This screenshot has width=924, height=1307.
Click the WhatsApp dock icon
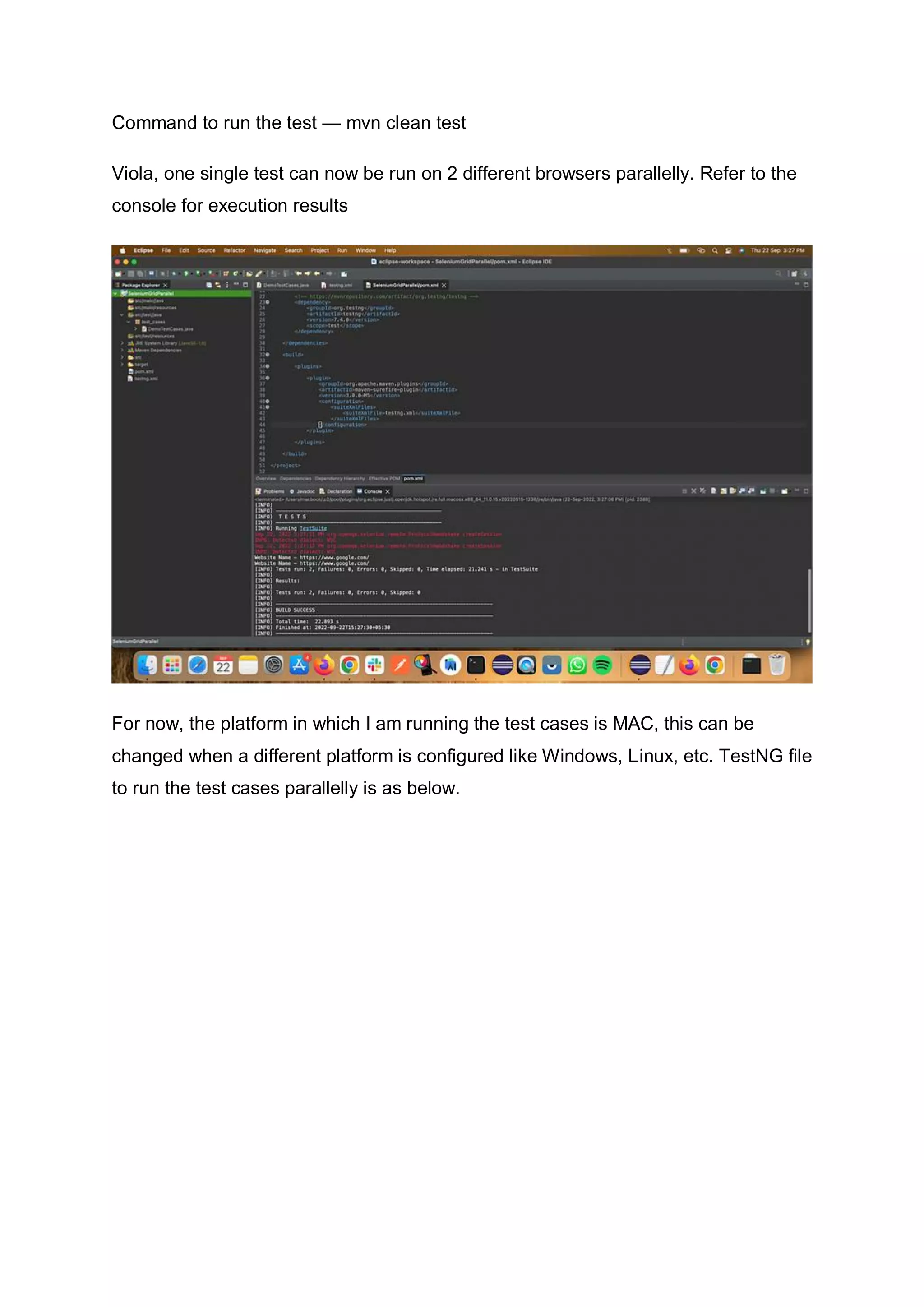pyautogui.click(x=577, y=664)
